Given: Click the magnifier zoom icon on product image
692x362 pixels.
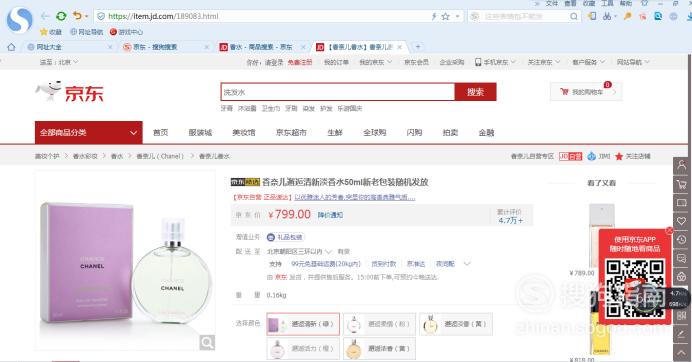Looking at the screenshot, I should tap(207, 342).
